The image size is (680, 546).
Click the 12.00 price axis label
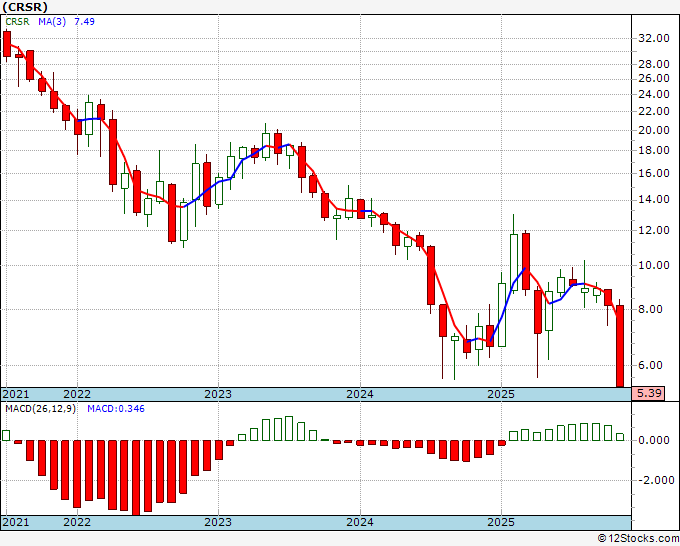tap(654, 230)
